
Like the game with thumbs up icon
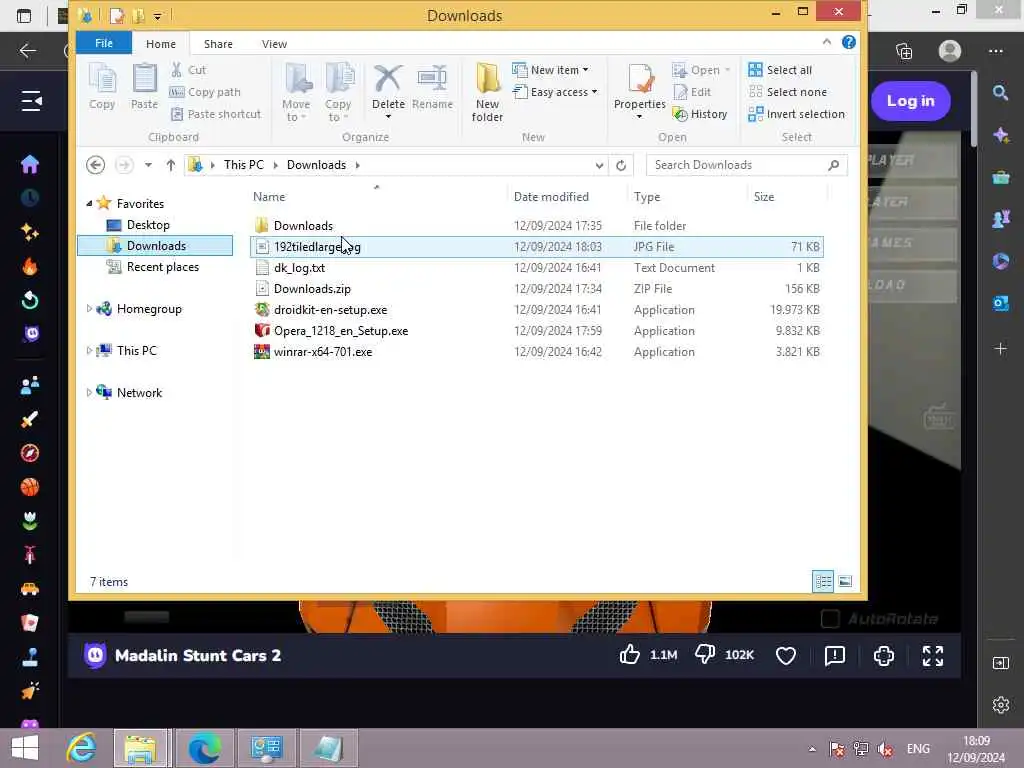tap(630, 655)
